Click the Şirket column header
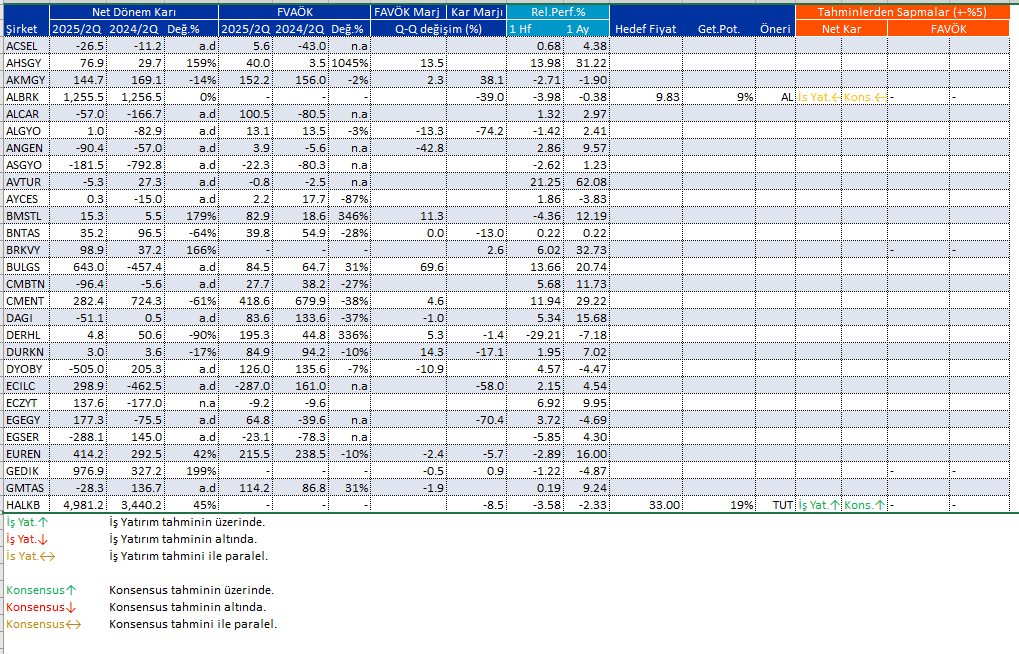 click(20, 29)
